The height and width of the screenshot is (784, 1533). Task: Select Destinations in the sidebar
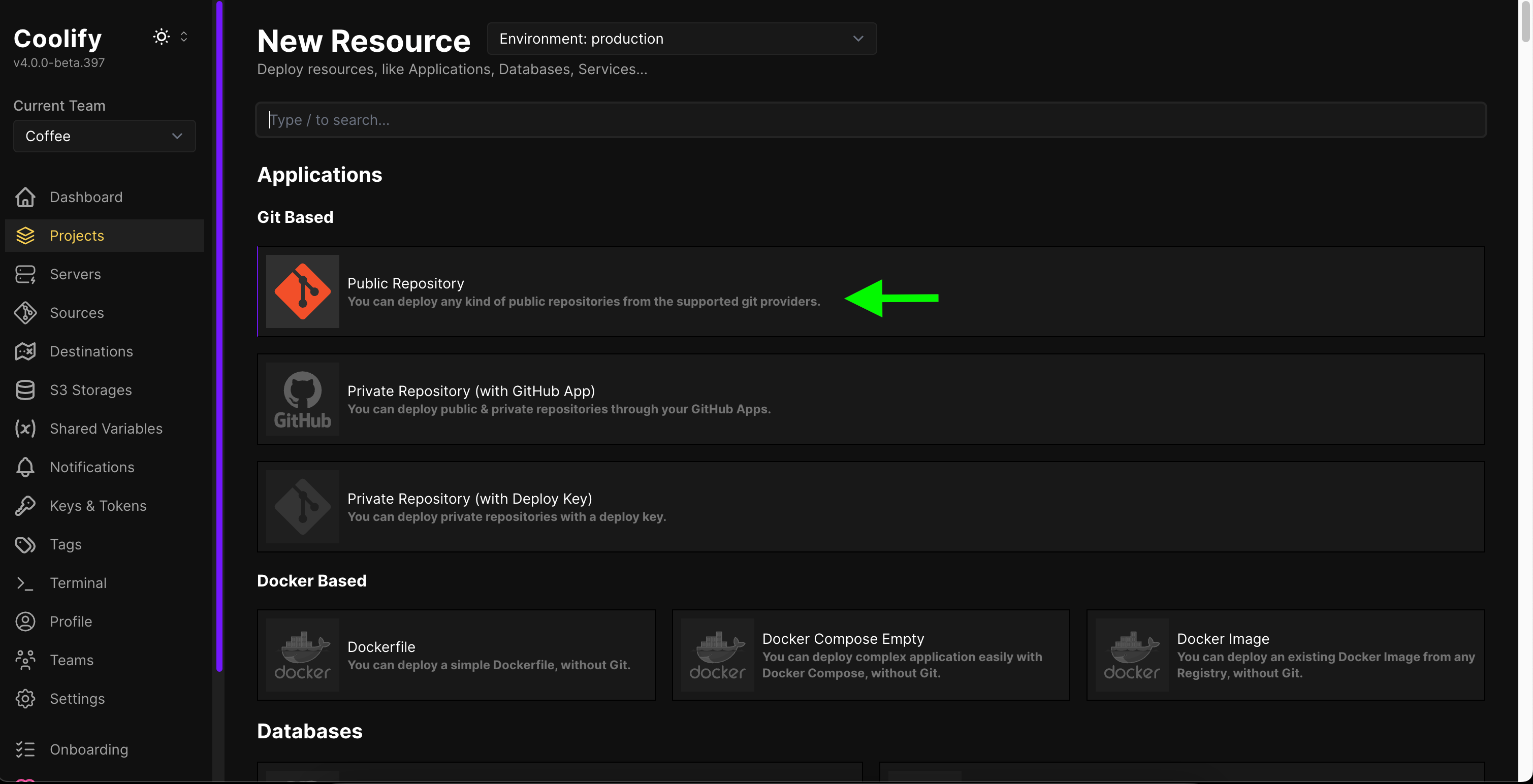(104, 351)
